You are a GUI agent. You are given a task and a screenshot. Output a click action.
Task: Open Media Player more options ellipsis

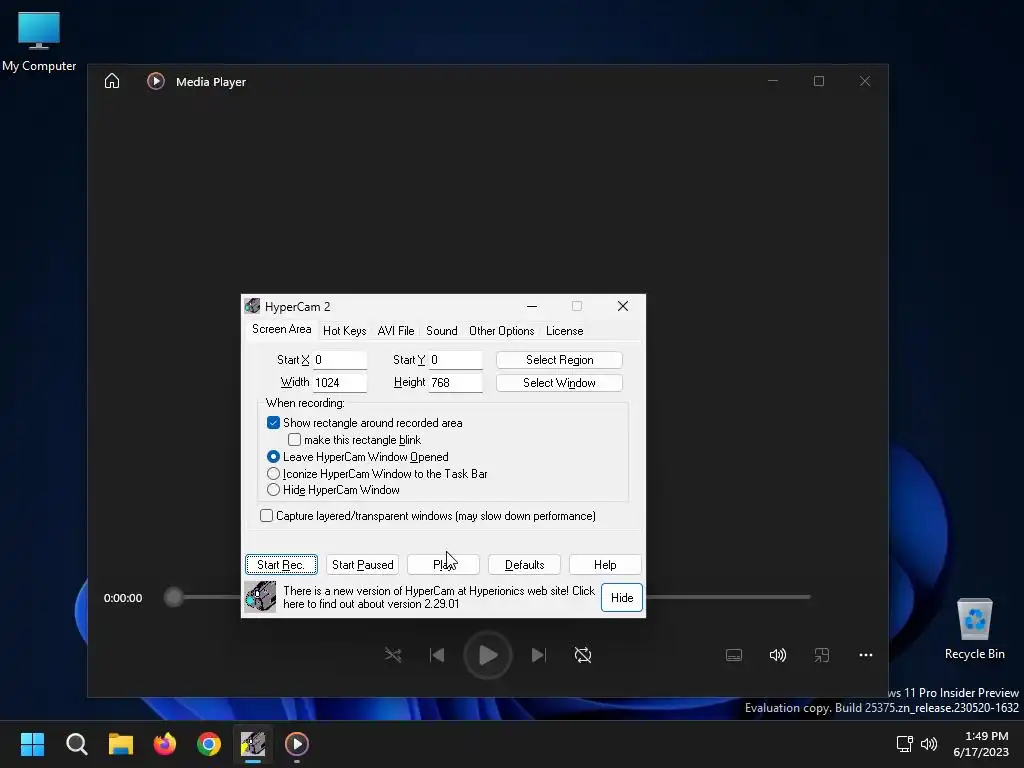[866, 655]
